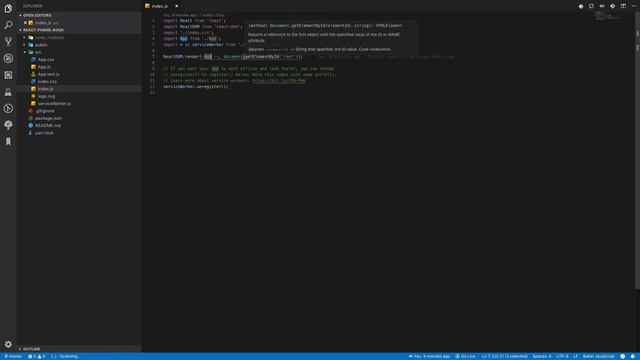Change end of line sequence via LF
The height and width of the screenshot is (360, 640).
point(576,356)
